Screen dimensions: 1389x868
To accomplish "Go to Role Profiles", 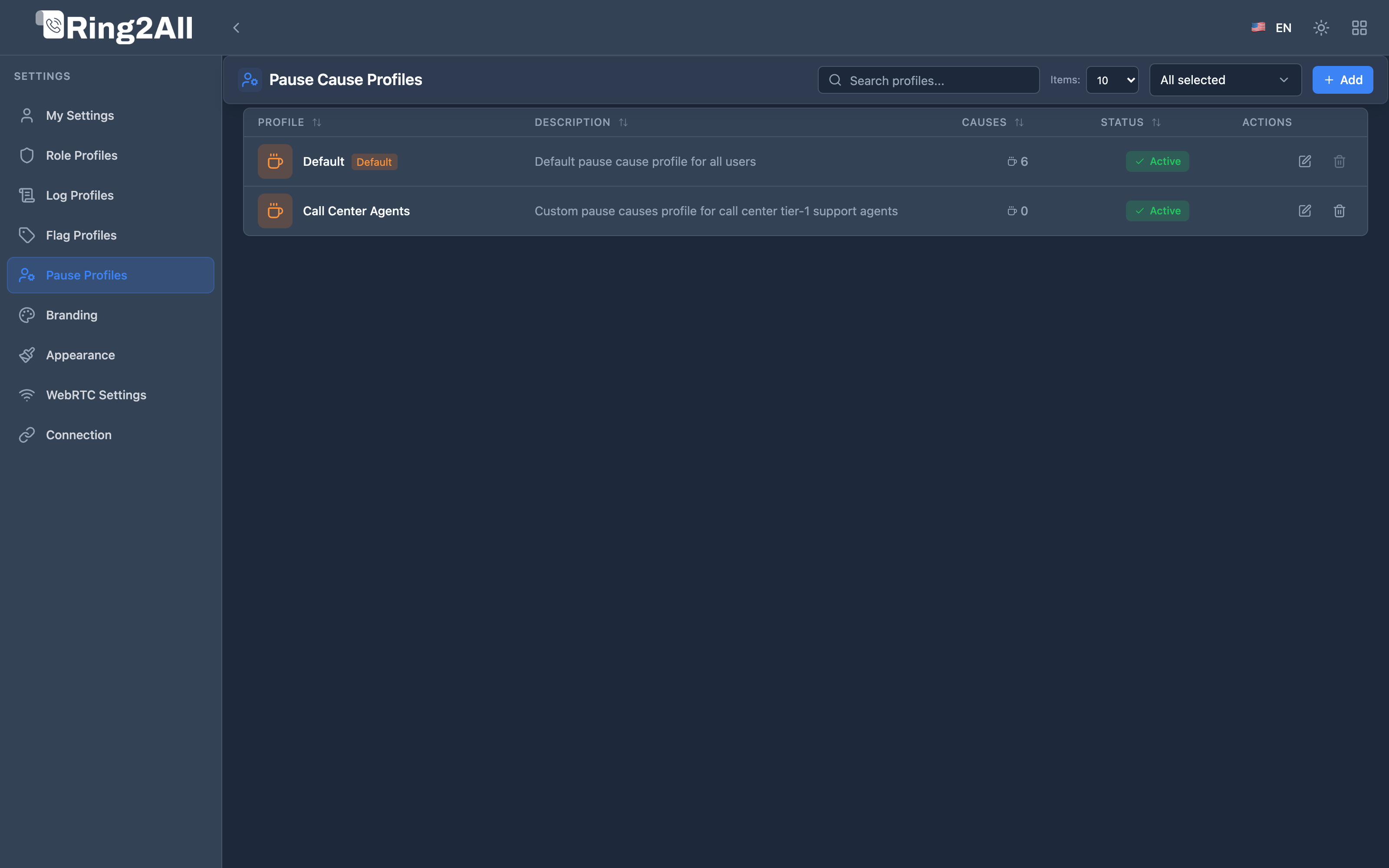I will pyautogui.click(x=110, y=155).
